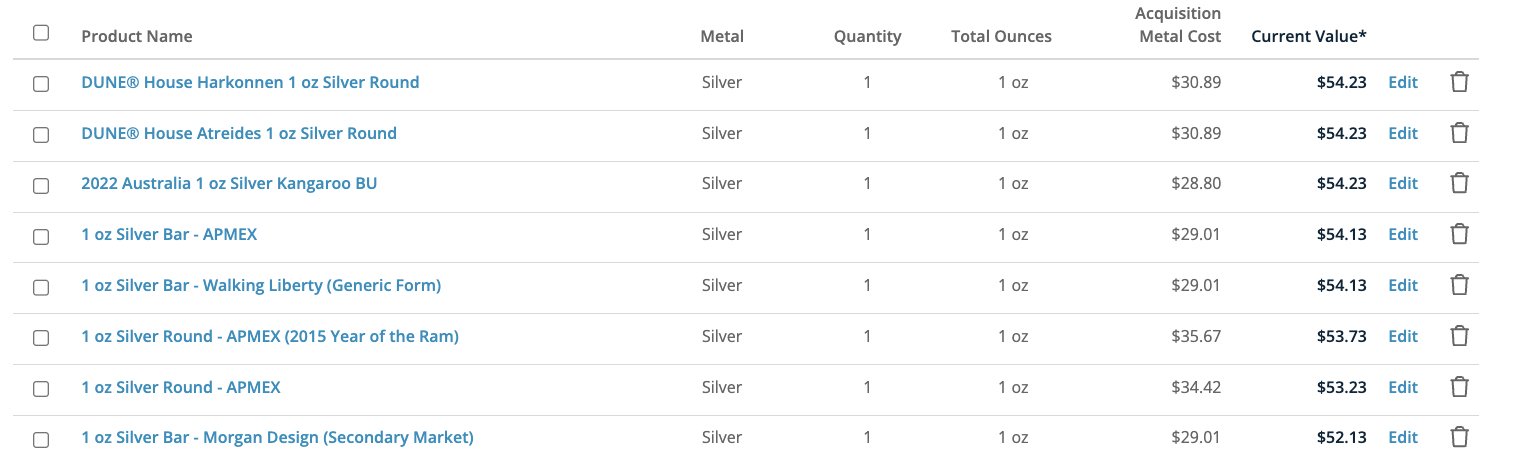Edit the 2015 Year of the Ram round
This screenshot has height=474, width=1528.
tap(1403, 336)
